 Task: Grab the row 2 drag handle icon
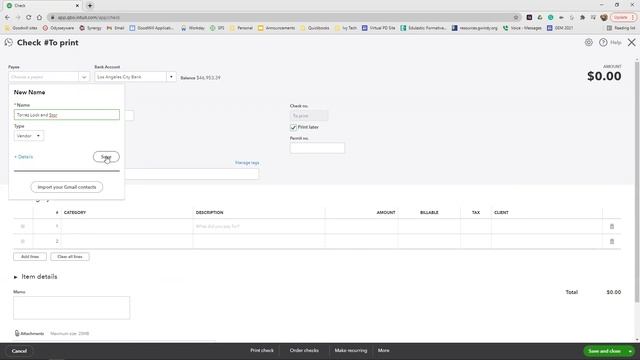tap(23, 242)
